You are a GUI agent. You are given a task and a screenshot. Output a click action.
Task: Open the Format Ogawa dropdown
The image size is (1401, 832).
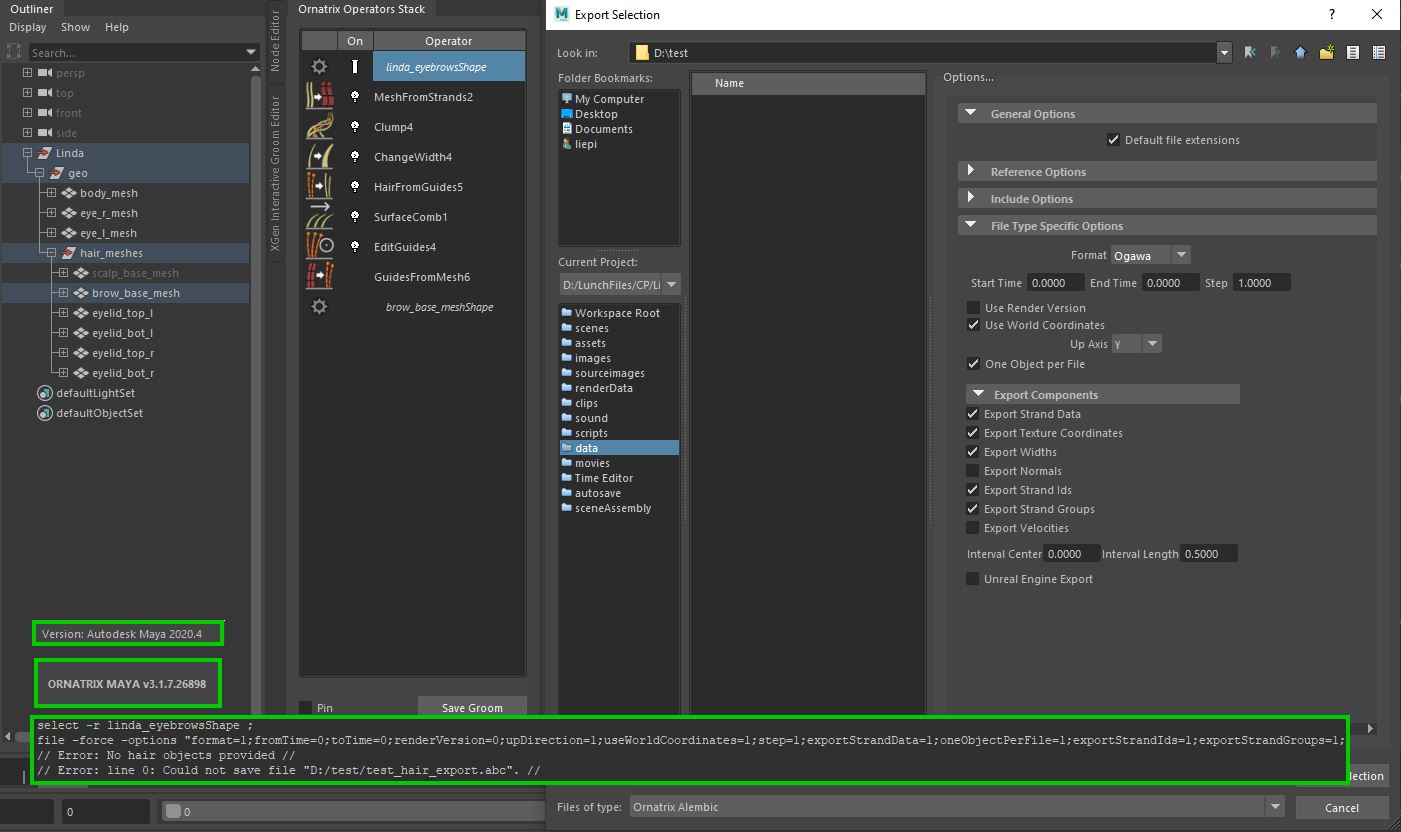click(1150, 256)
